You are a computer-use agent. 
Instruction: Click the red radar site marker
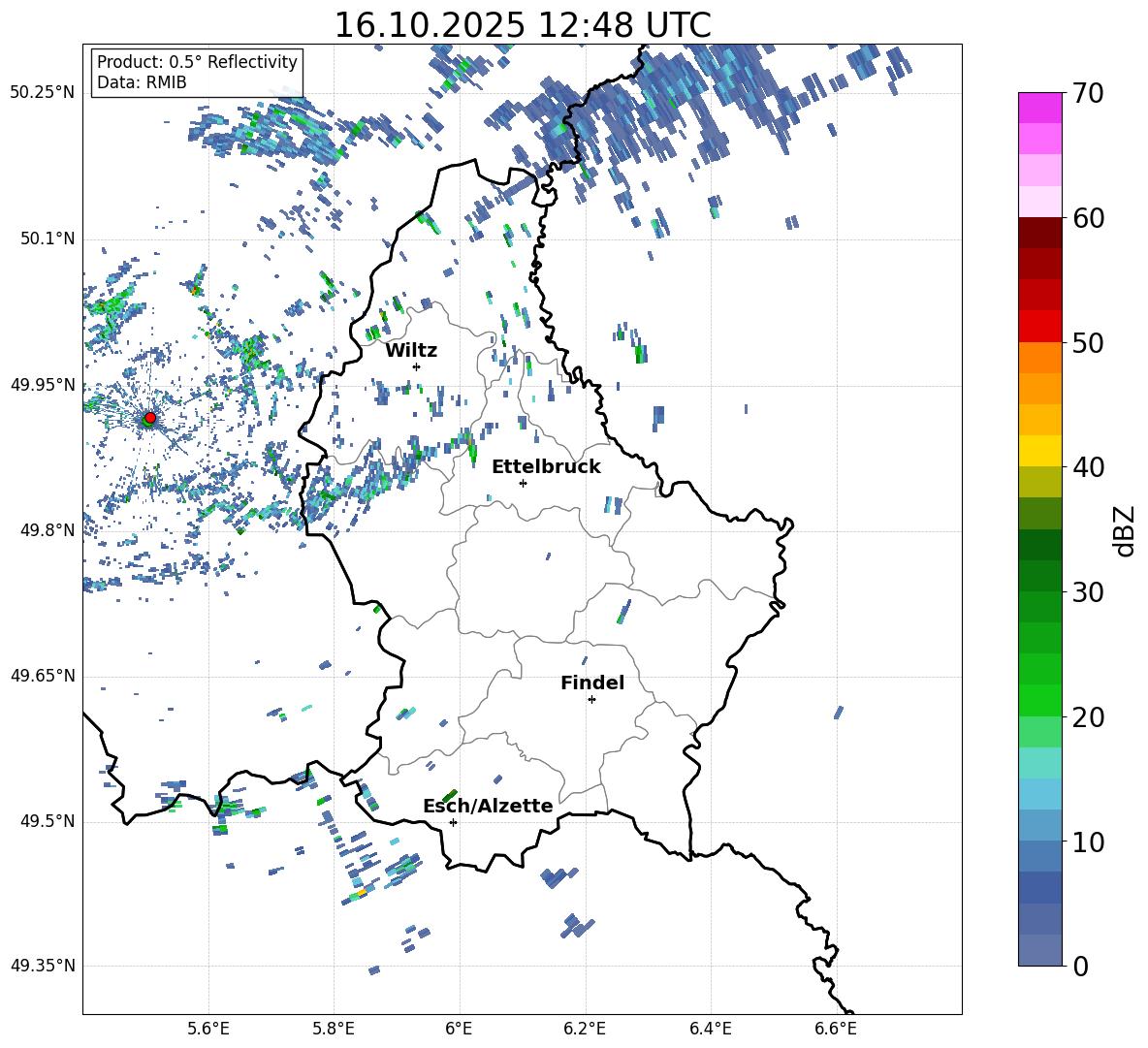click(x=150, y=418)
